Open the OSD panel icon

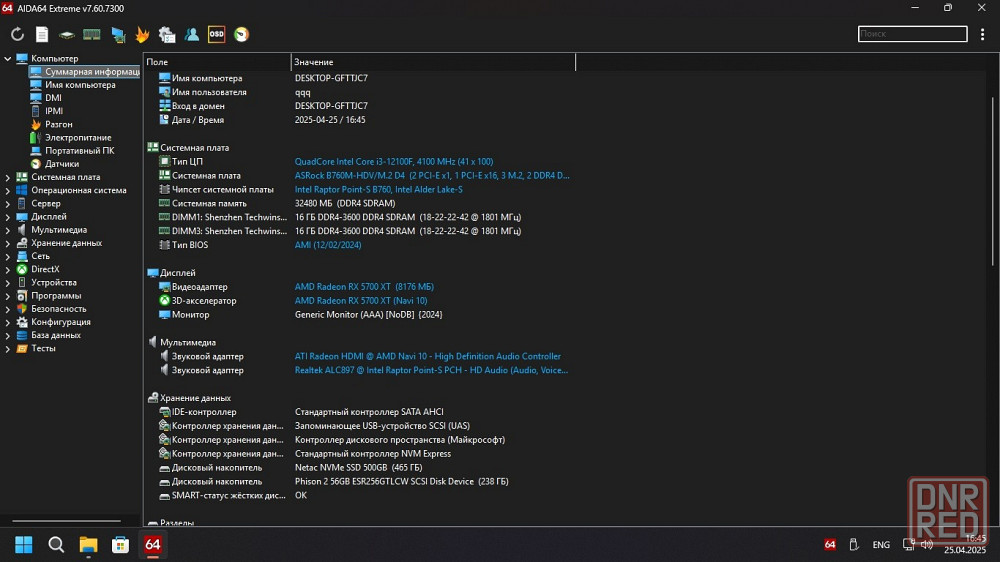point(216,34)
